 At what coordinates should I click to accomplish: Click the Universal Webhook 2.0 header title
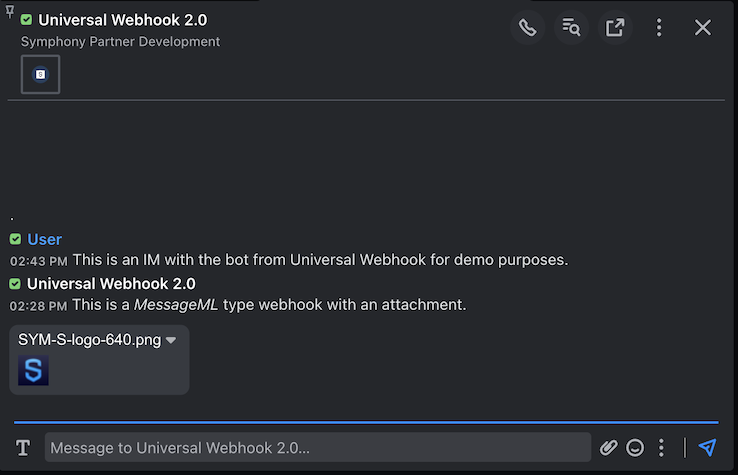point(122,20)
